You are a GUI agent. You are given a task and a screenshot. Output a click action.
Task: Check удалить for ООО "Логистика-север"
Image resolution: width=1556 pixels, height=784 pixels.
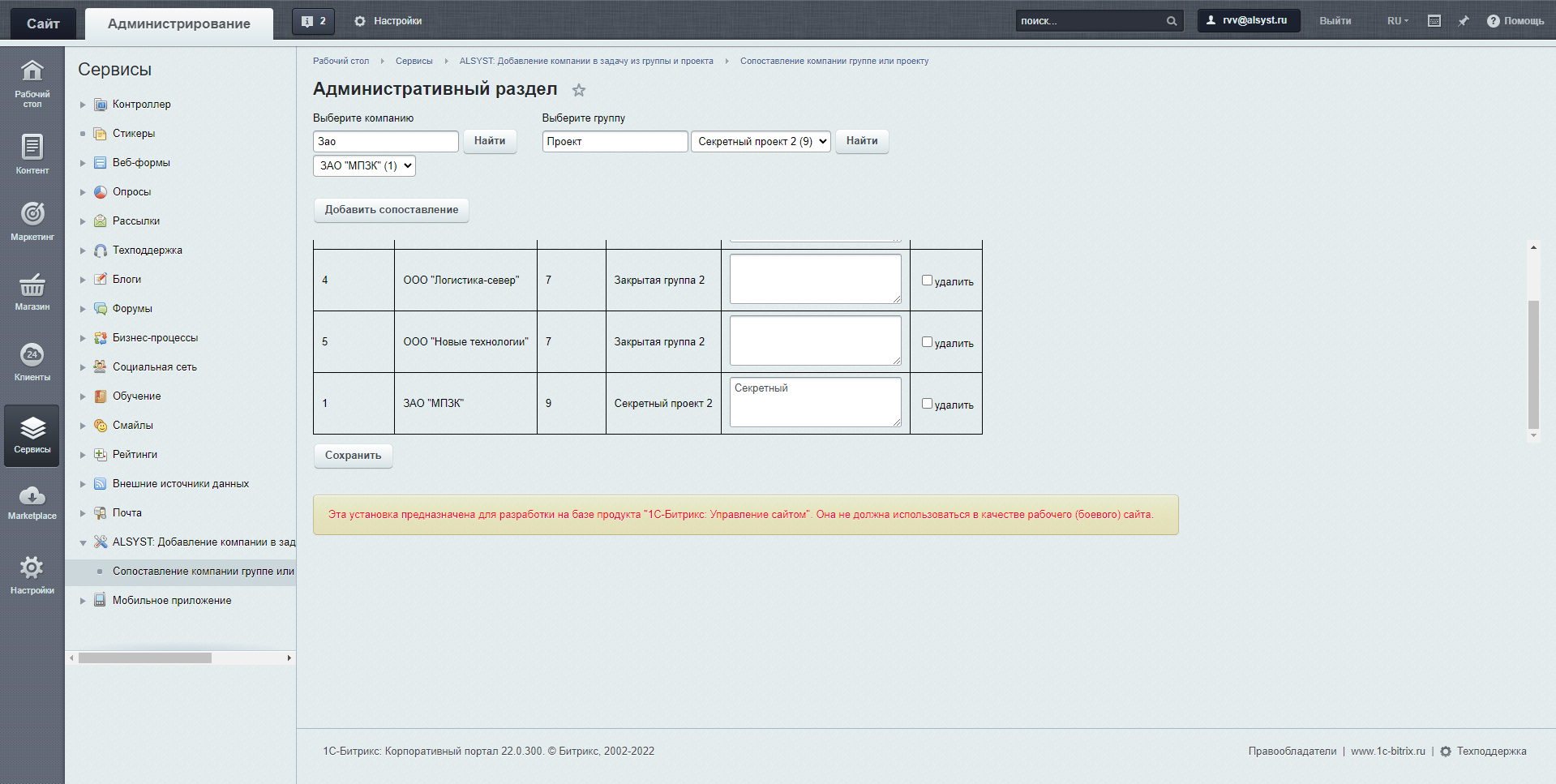coord(927,281)
